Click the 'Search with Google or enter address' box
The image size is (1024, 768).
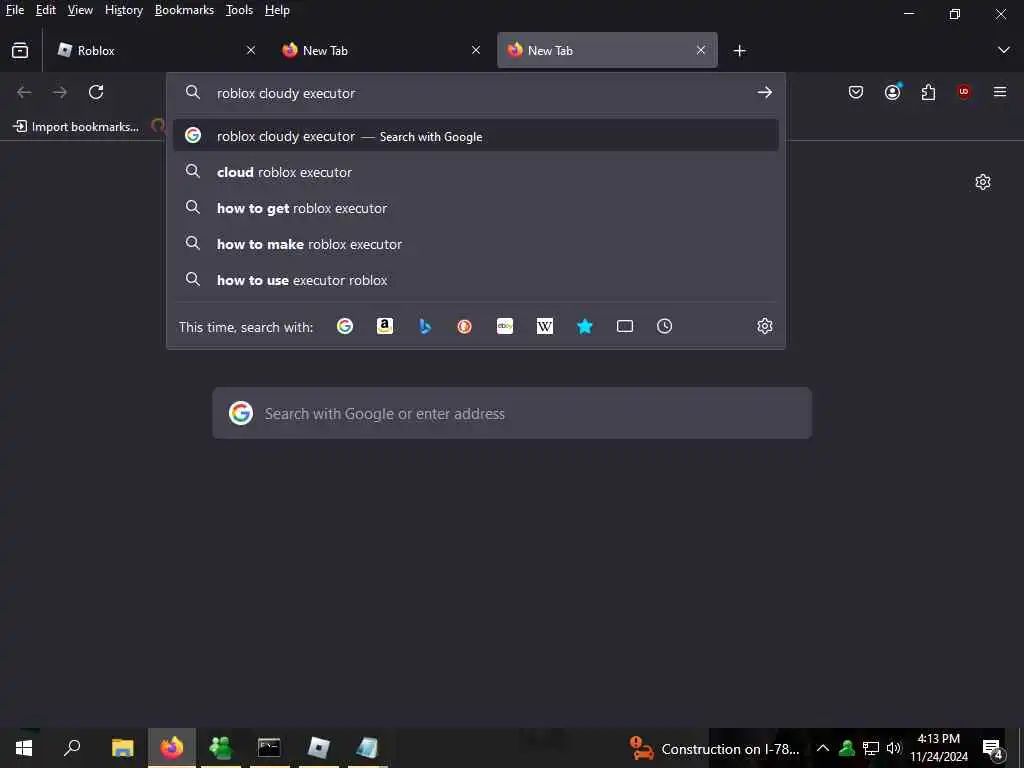[512, 413]
